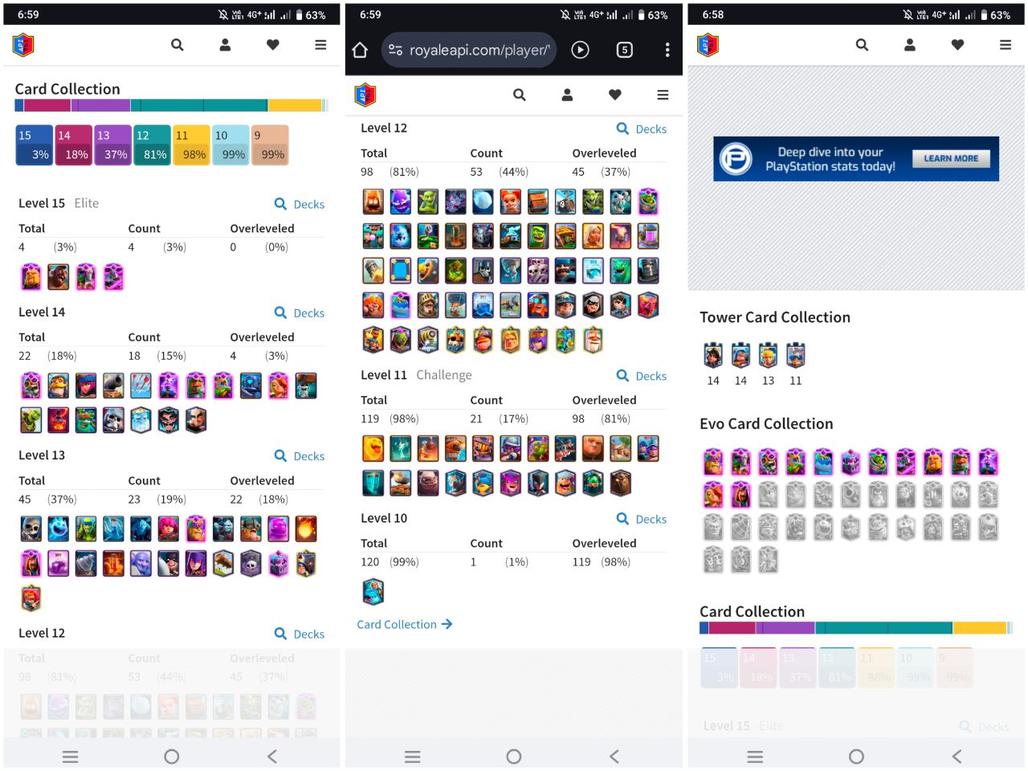
Task: Select the yellow level 11 chip showing 98%
Action: tap(191, 145)
